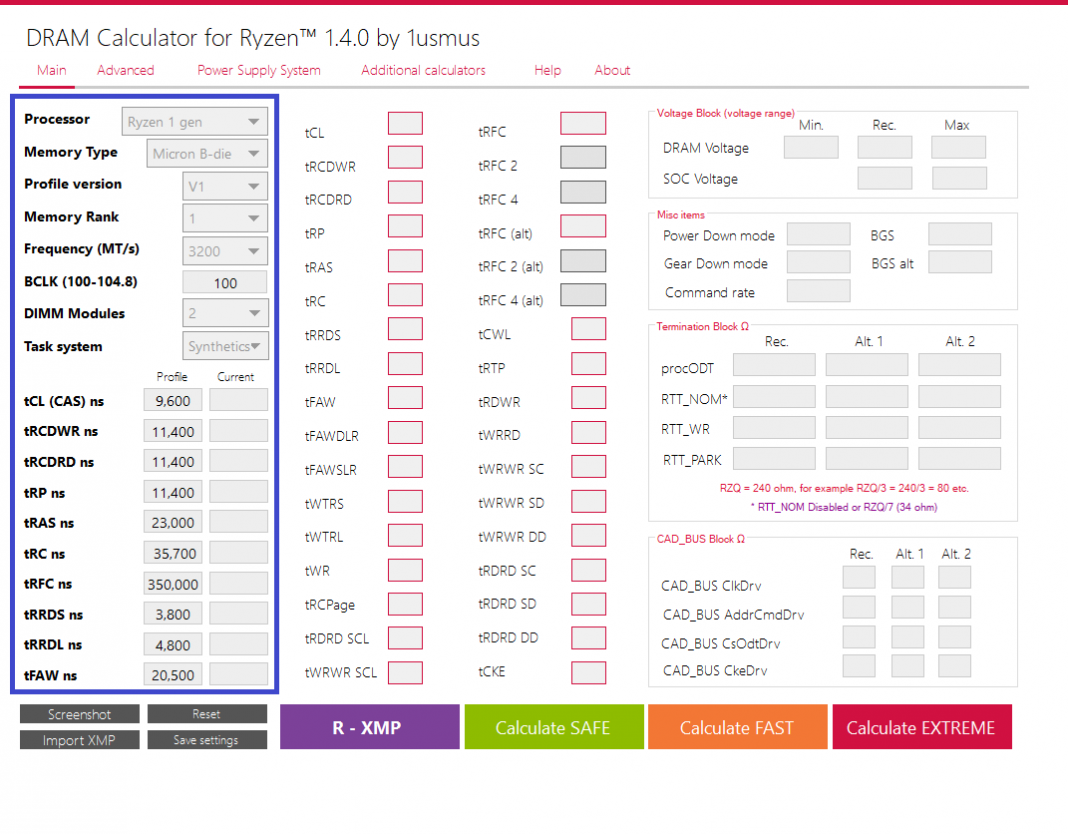Click the Import XMP button
Screen dimensions: 1068x834
(79, 739)
